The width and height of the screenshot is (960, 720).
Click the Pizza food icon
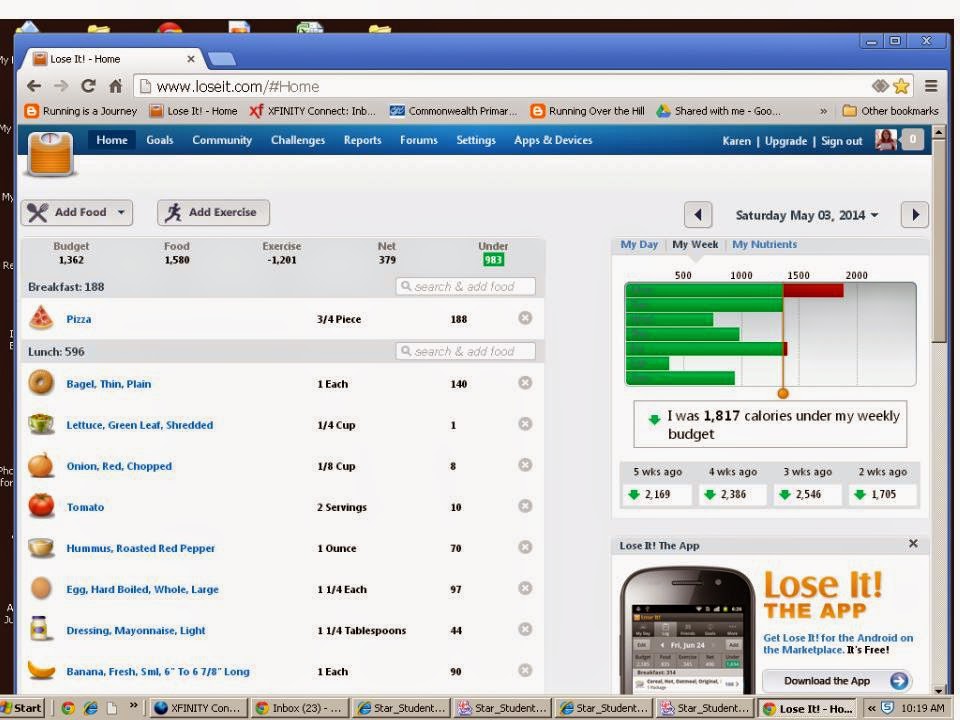[41, 318]
